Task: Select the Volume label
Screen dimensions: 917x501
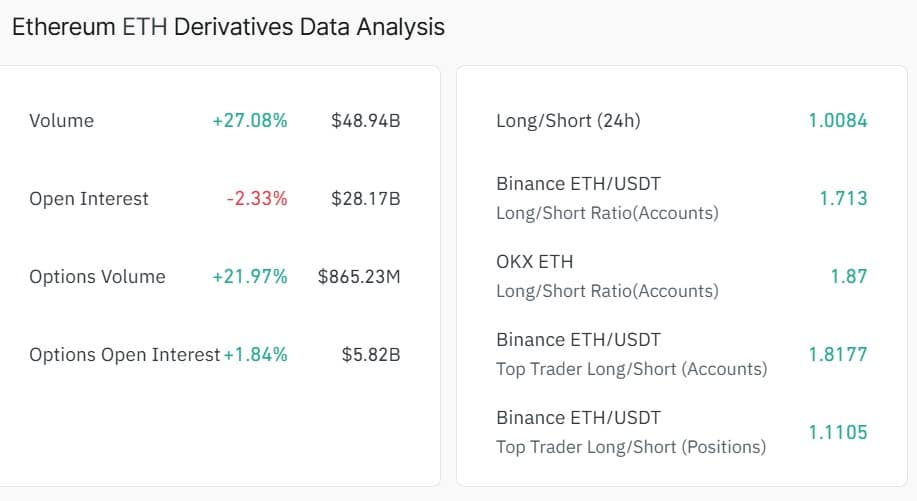Action: point(61,121)
